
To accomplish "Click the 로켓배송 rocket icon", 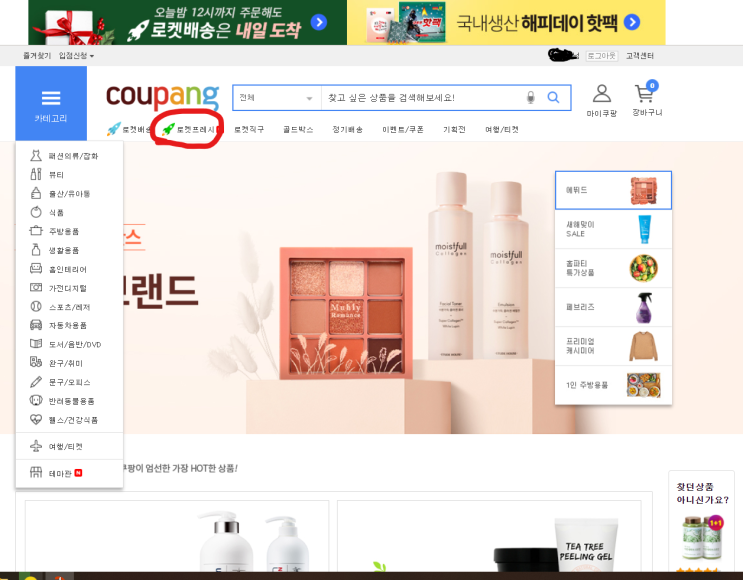I will [x=114, y=129].
